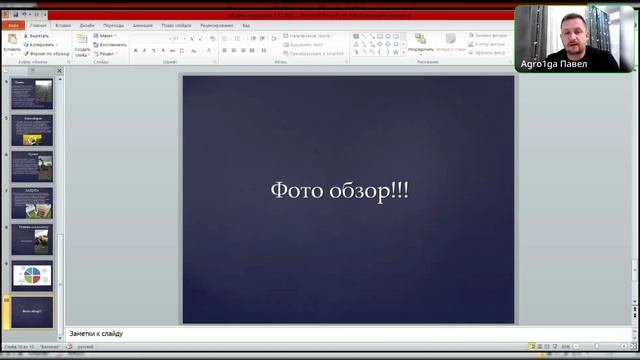
Task: Click the Reset slide (Восстановить) command
Action: click(110, 44)
